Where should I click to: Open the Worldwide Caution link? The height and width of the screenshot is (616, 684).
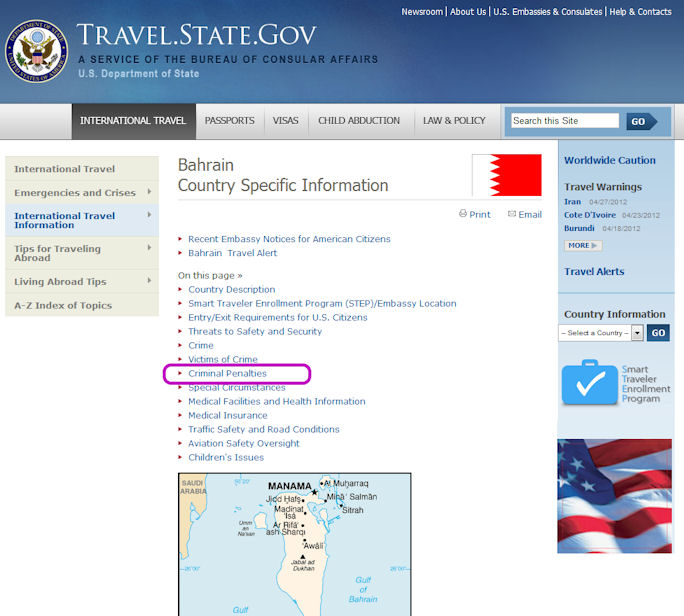(x=610, y=160)
